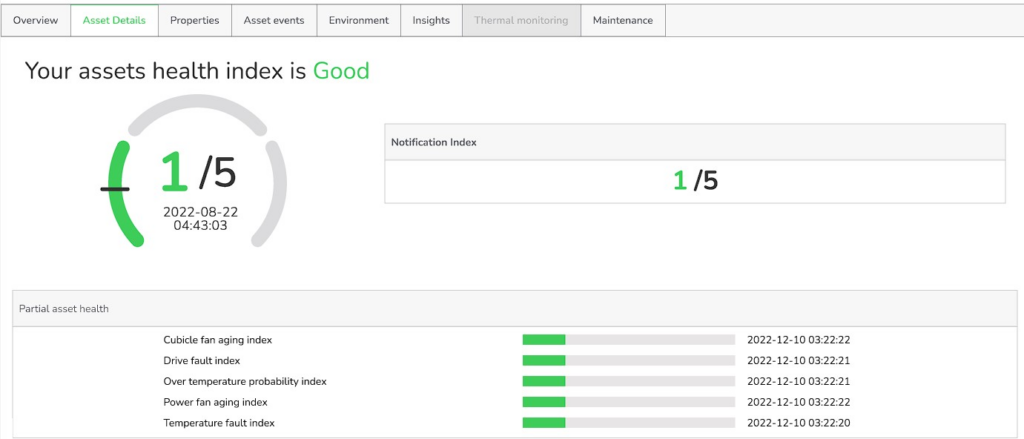1024x439 pixels.
Task: Click the Temperature fault index bar
Action: click(x=628, y=423)
